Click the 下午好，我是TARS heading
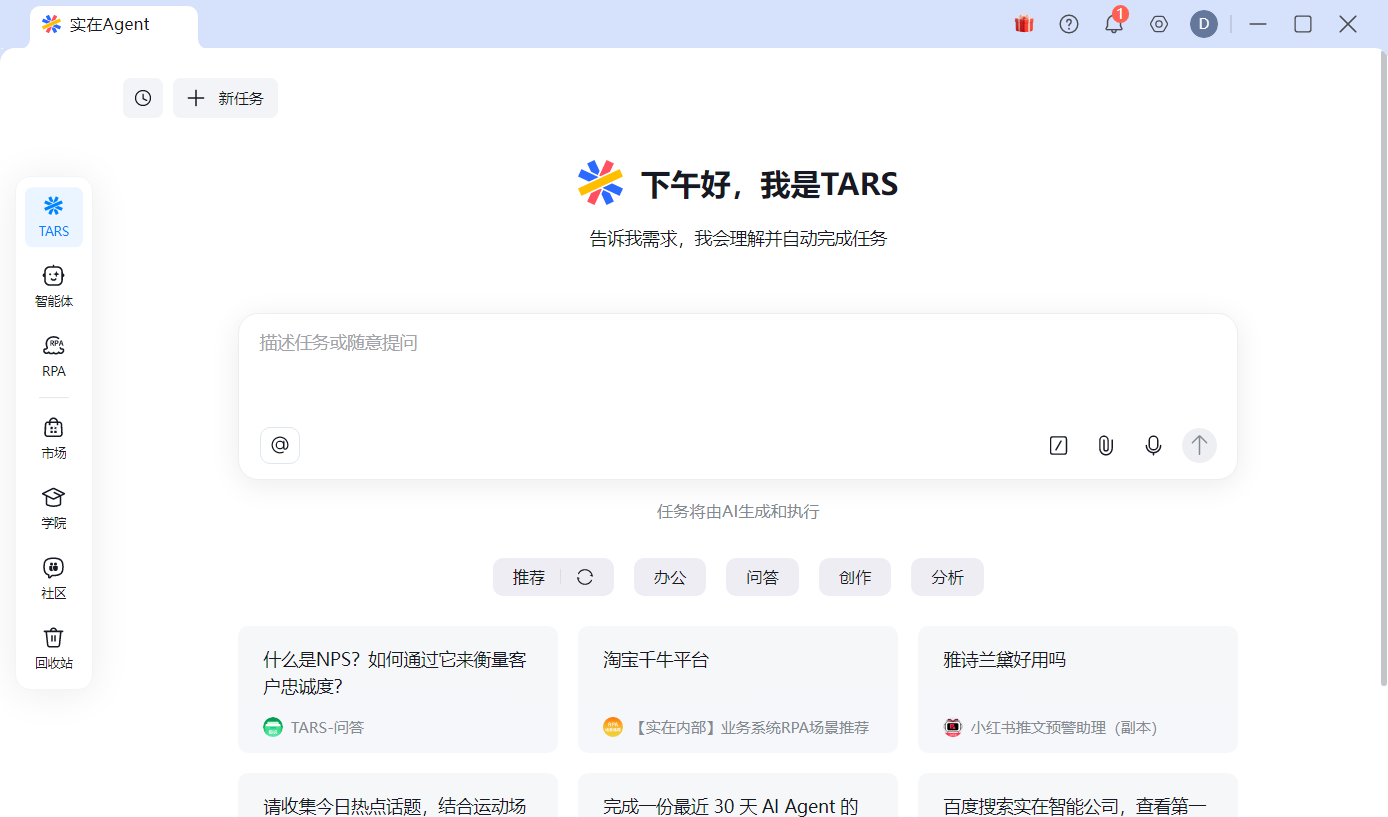 click(769, 184)
